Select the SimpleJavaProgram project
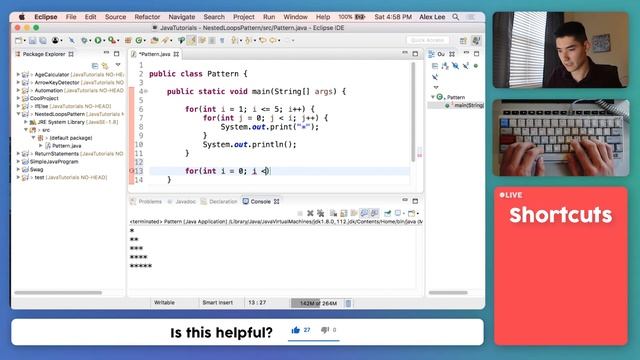The width and height of the screenshot is (640, 360). point(54,162)
